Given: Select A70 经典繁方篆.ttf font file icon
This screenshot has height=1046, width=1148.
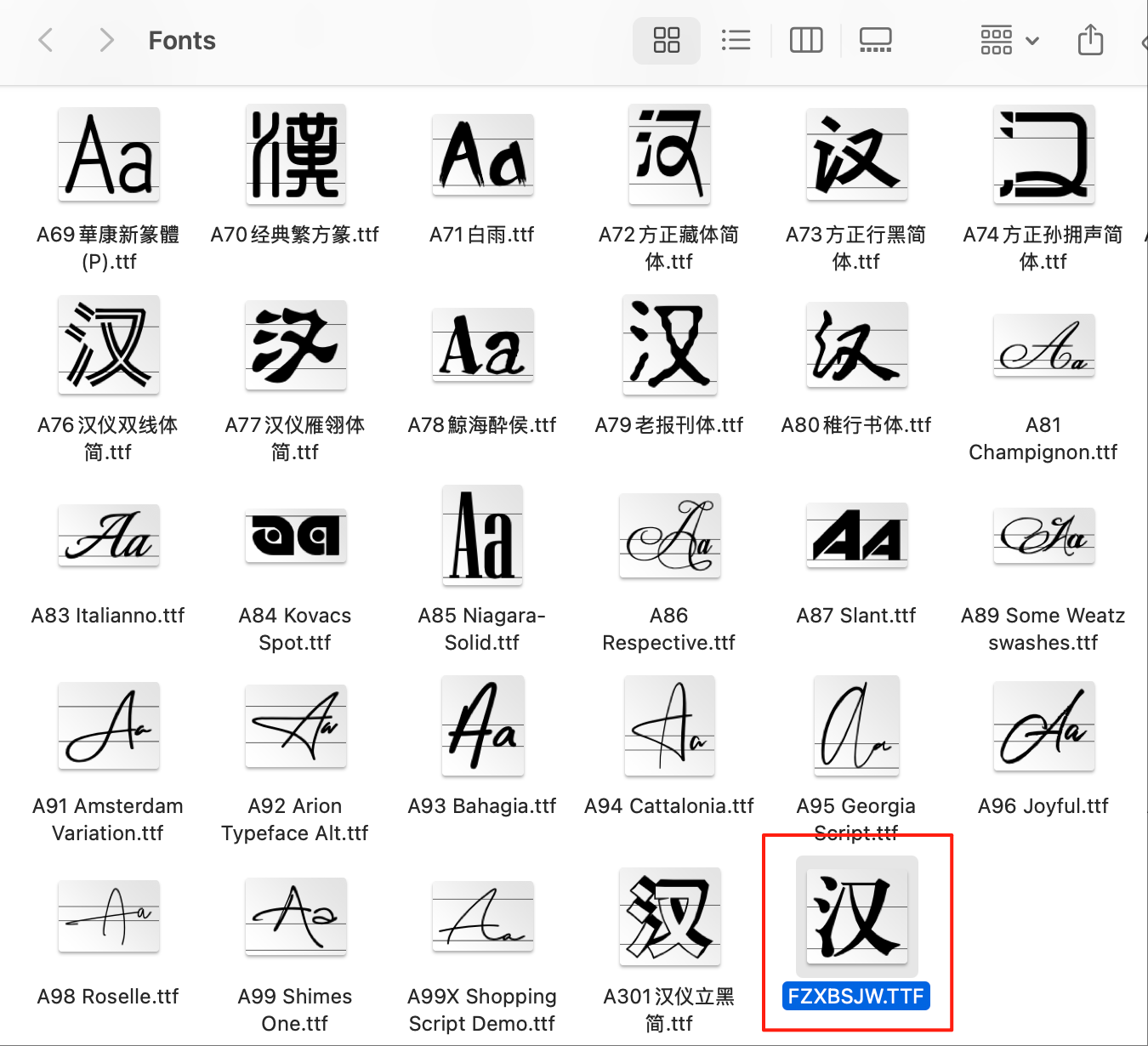Looking at the screenshot, I should pos(296,155).
